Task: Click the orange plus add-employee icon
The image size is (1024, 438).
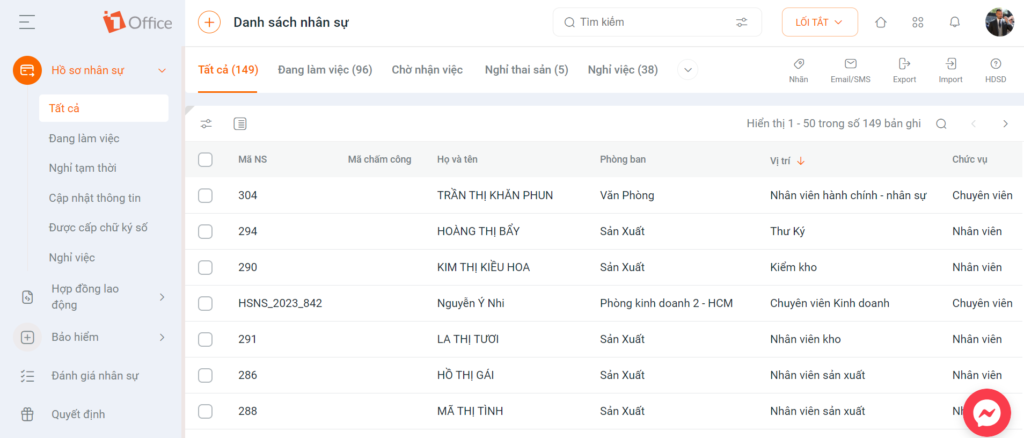Action: 209,22
